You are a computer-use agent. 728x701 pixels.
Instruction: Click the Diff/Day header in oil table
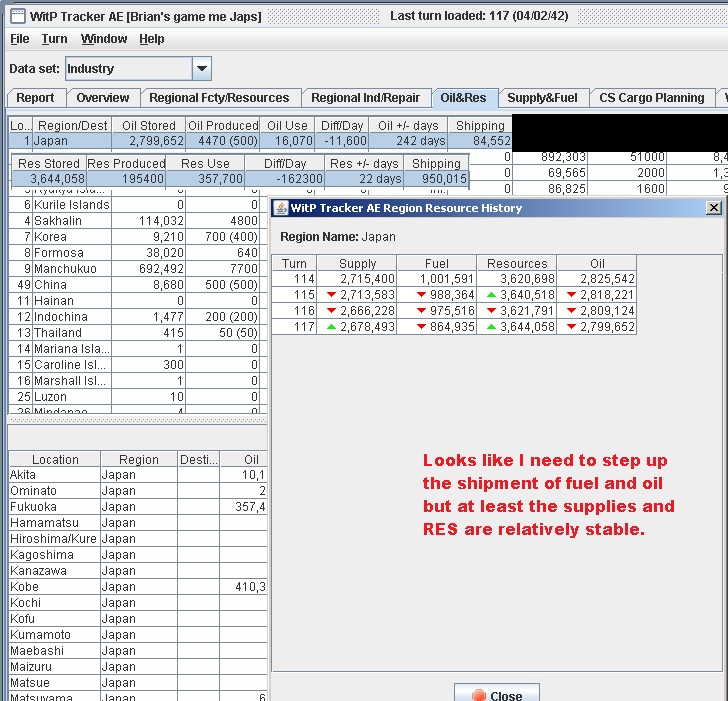pyautogui.click(x=342, y=125)
